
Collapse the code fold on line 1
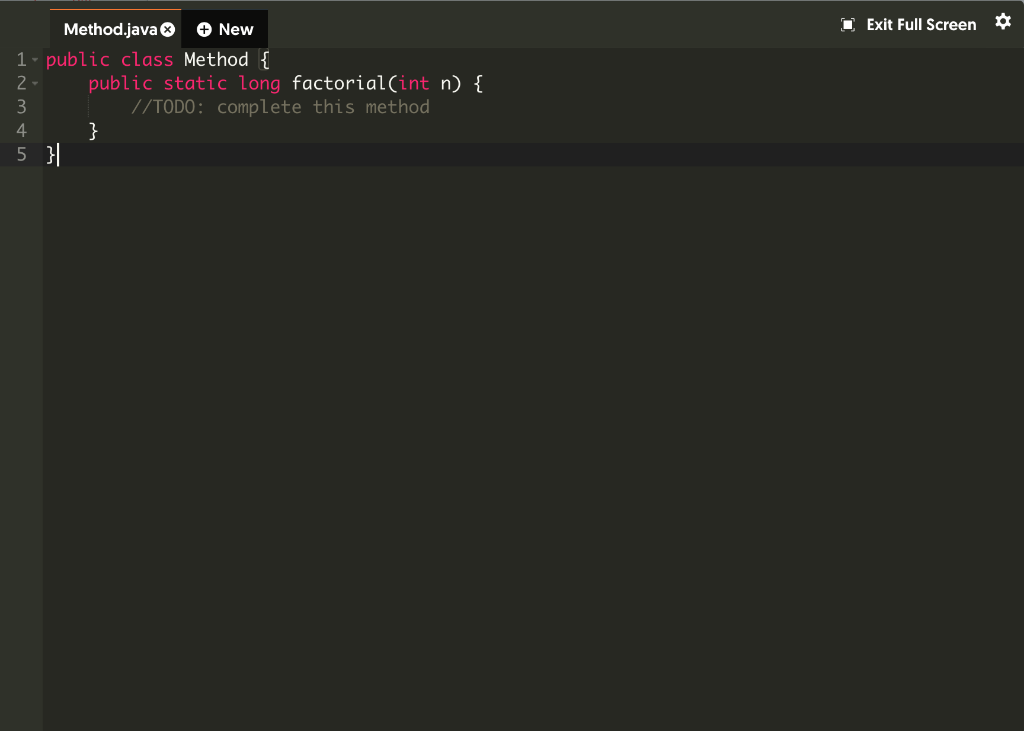point(35,59)
